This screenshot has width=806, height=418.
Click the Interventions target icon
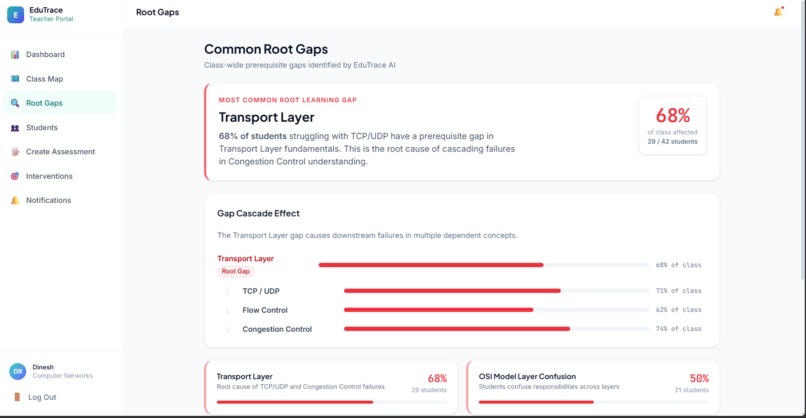pyautogui.click(x=15, y=176)
